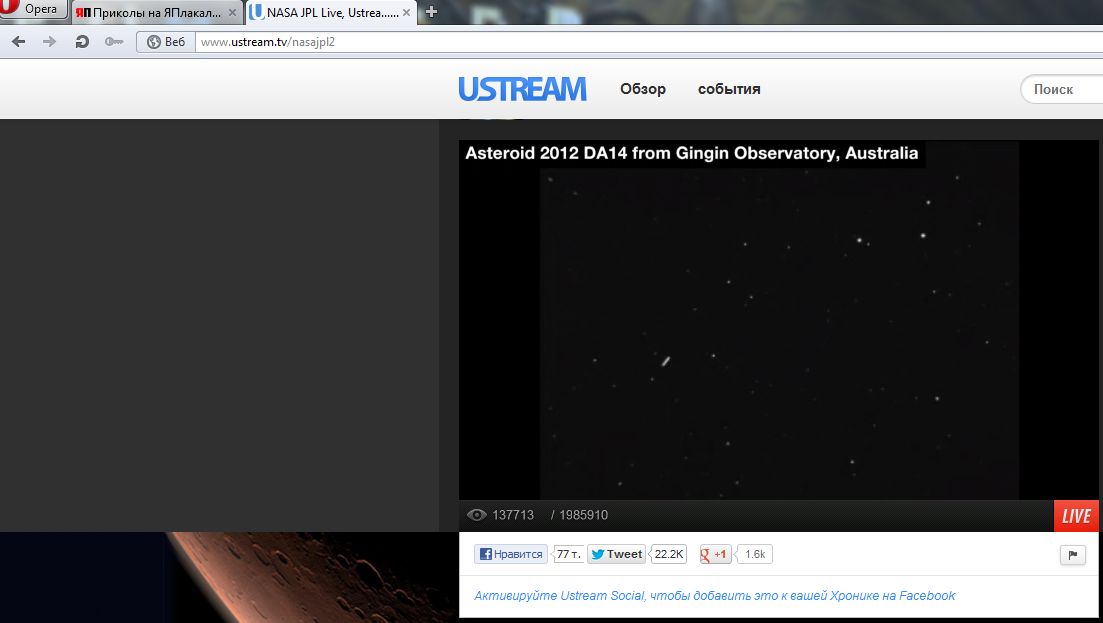Screen dimensions: 1103x623
Task: Click the 22.2K tweet count
Action: (x=668, y=554)
